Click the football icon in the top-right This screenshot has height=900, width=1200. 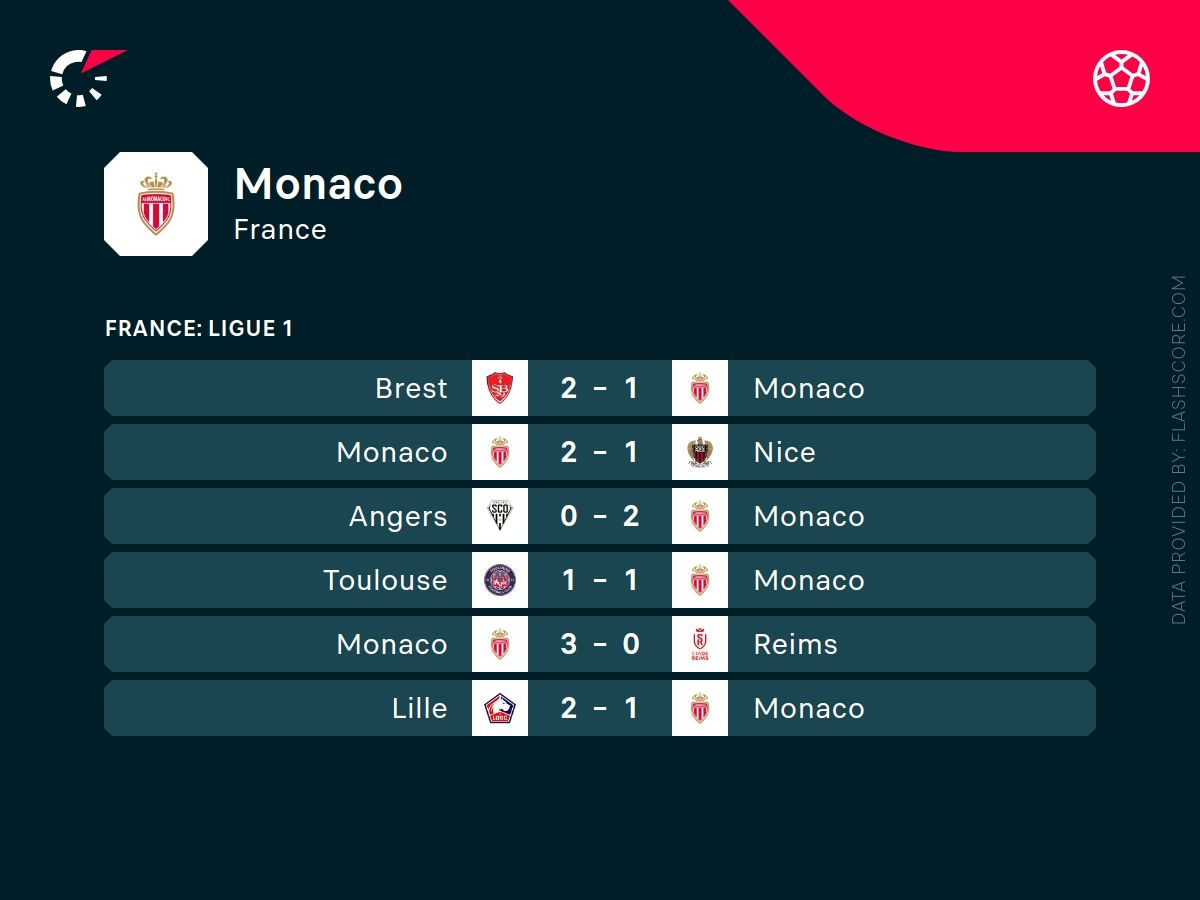tap(1121, 78)
